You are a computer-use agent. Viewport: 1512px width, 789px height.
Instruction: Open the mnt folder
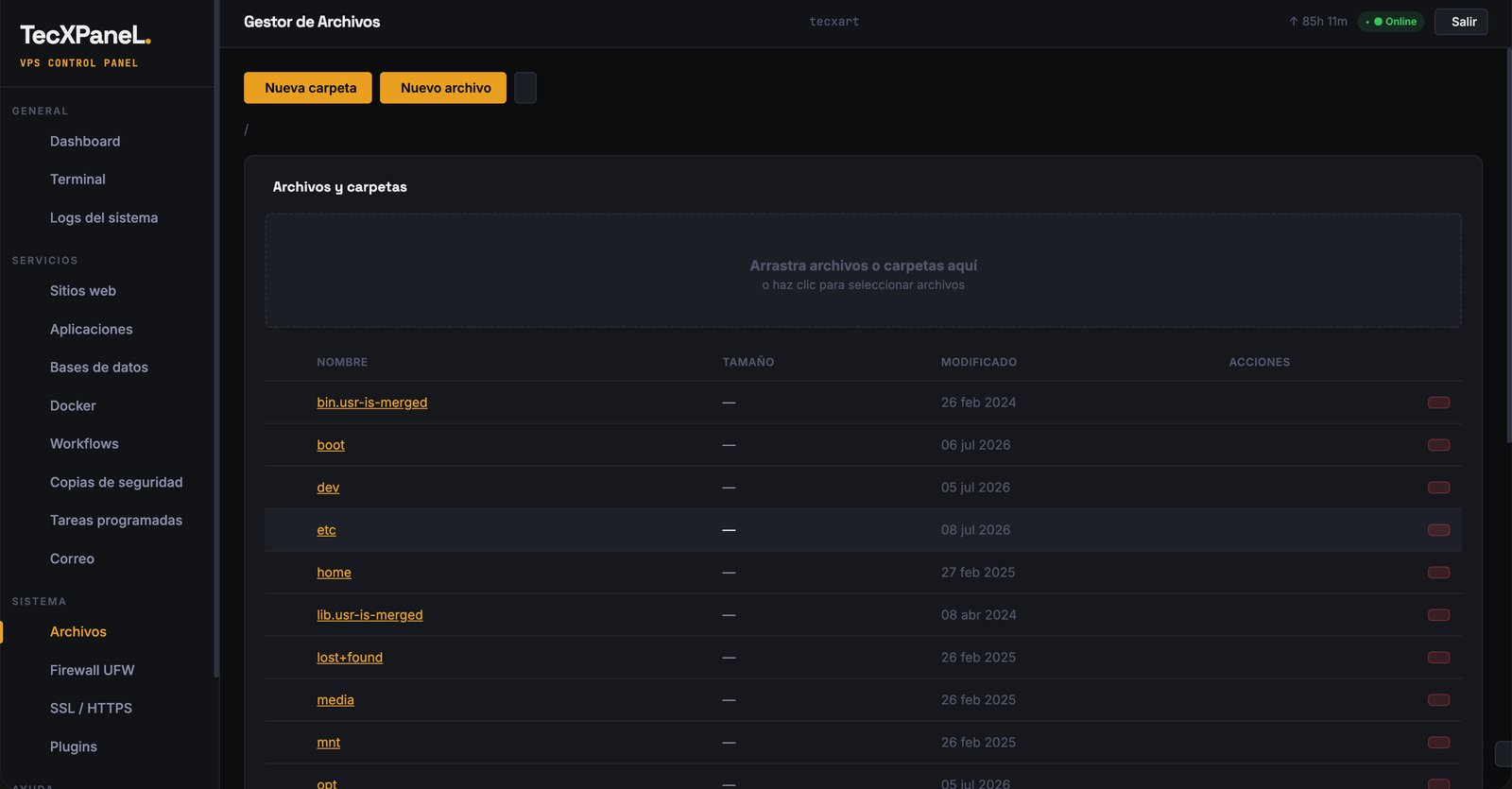point(328,743)
